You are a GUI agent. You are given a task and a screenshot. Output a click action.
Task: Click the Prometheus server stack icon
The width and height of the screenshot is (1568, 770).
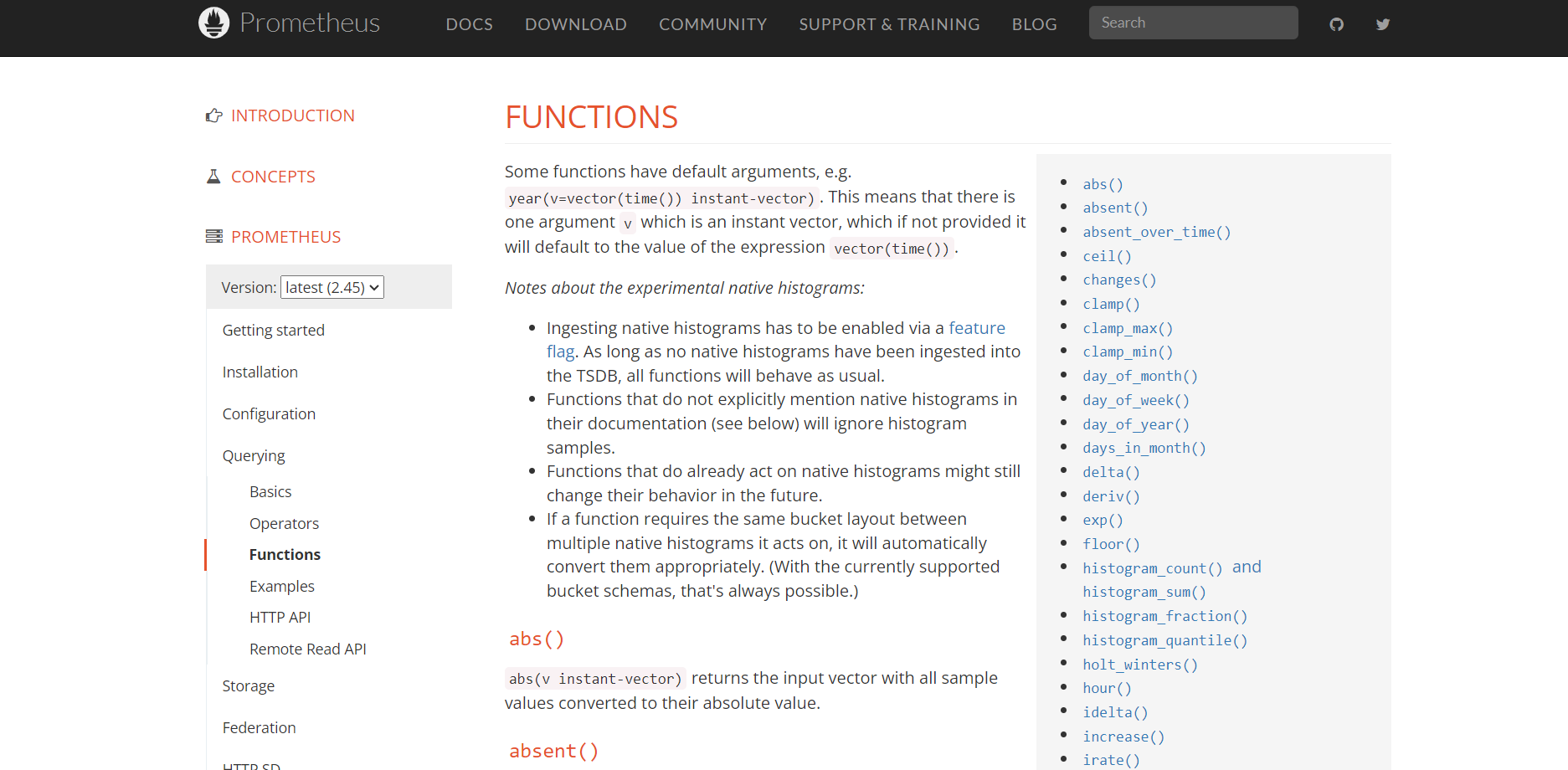214,237
